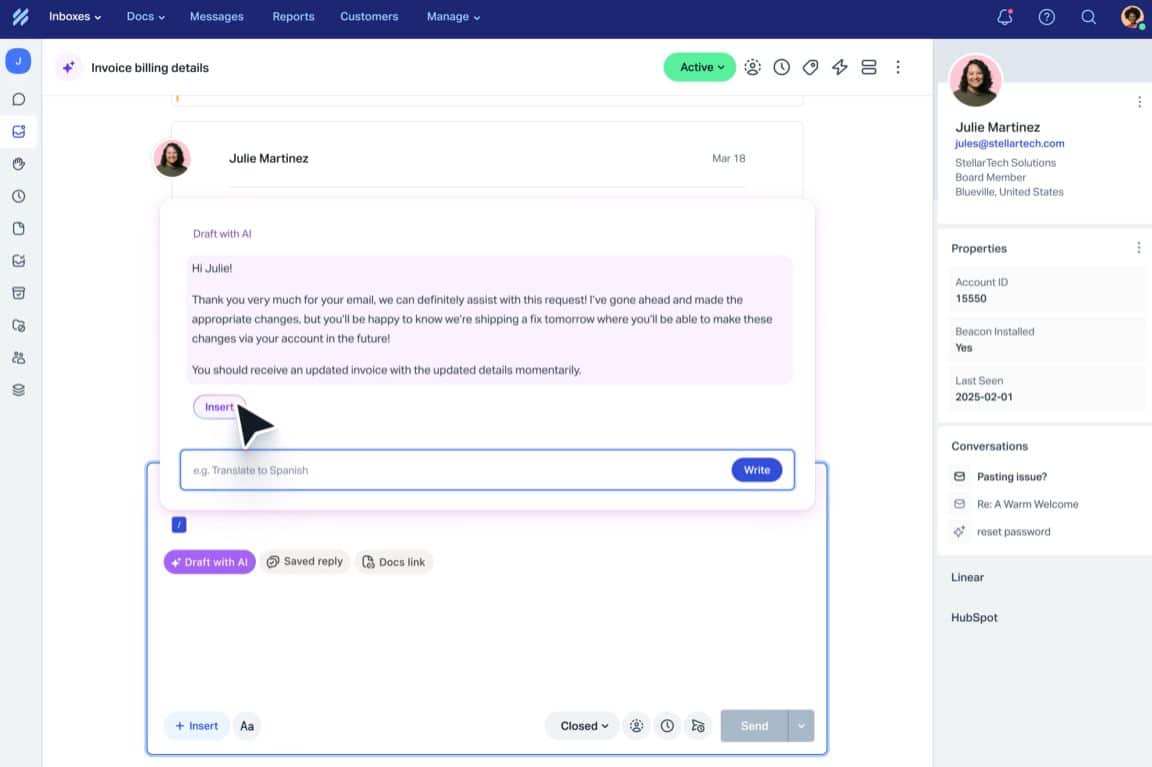Open the docs search sidebar icon
Screen dimensions: 1152x767
tap(19, 325)
